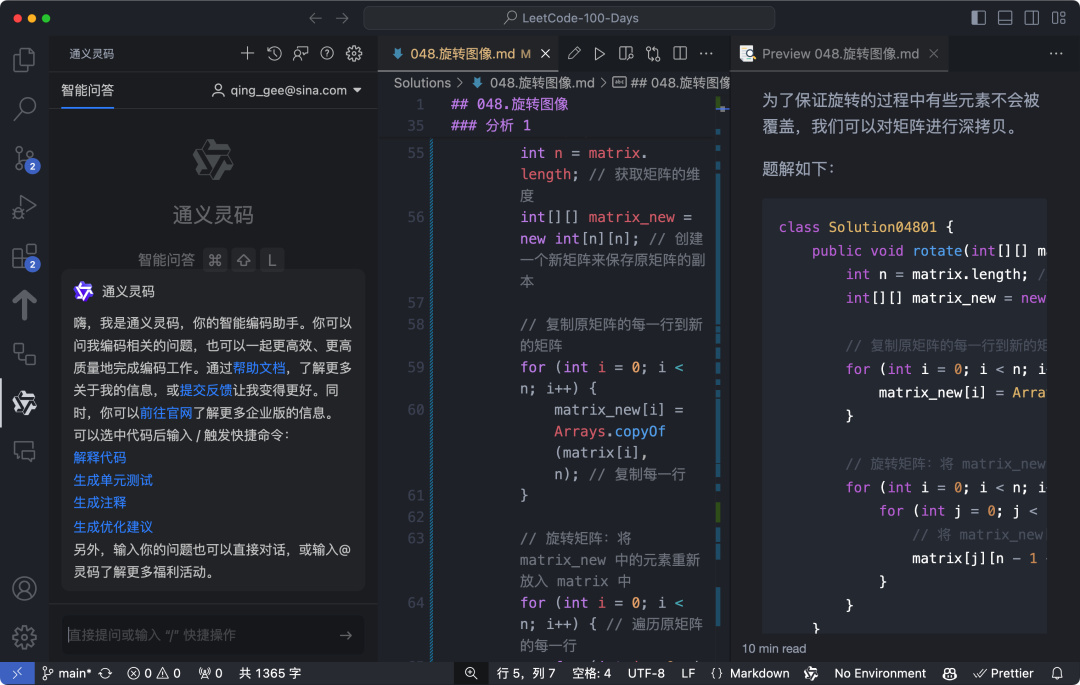Toggle bottom panel layout button

1005,18
